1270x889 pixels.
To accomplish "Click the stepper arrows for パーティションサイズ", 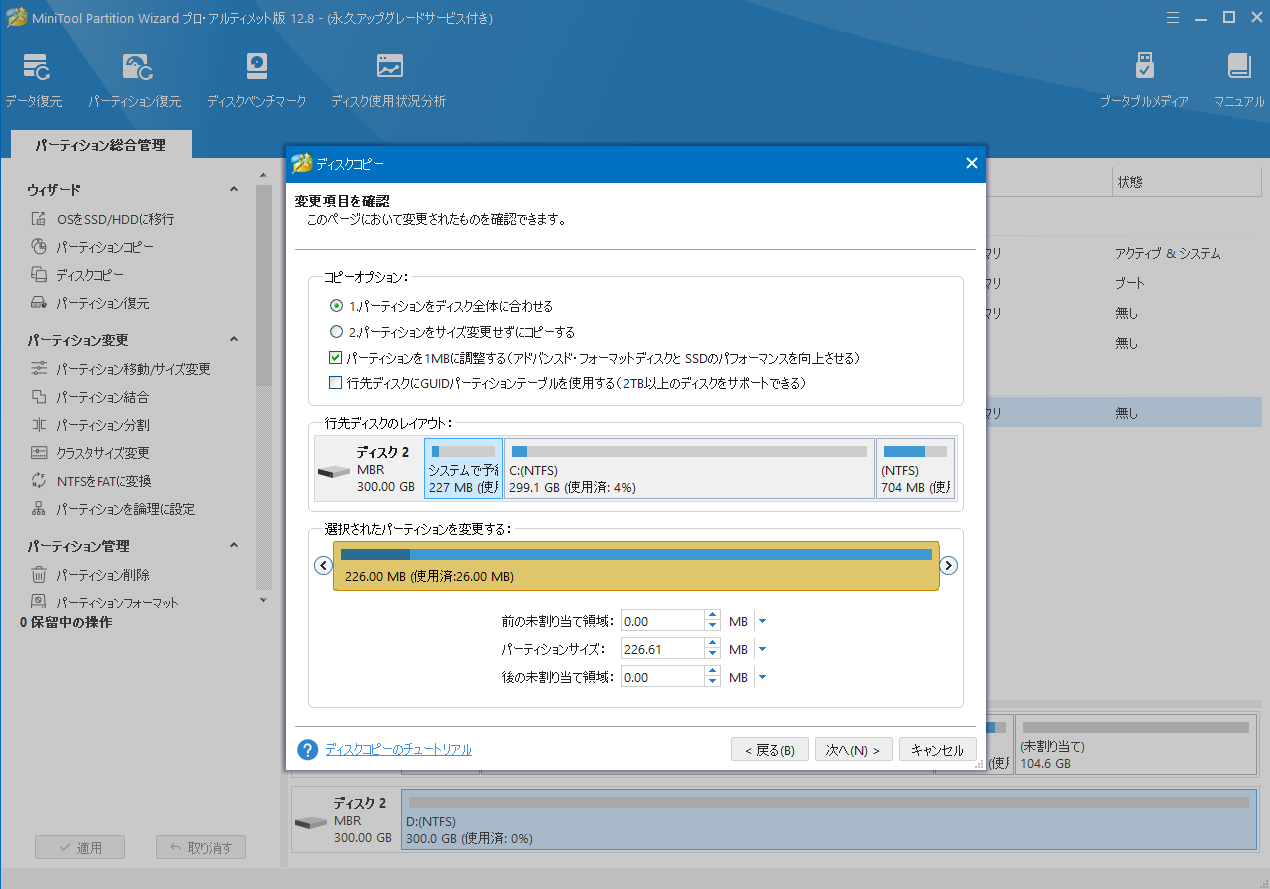I will click(712, 649).
